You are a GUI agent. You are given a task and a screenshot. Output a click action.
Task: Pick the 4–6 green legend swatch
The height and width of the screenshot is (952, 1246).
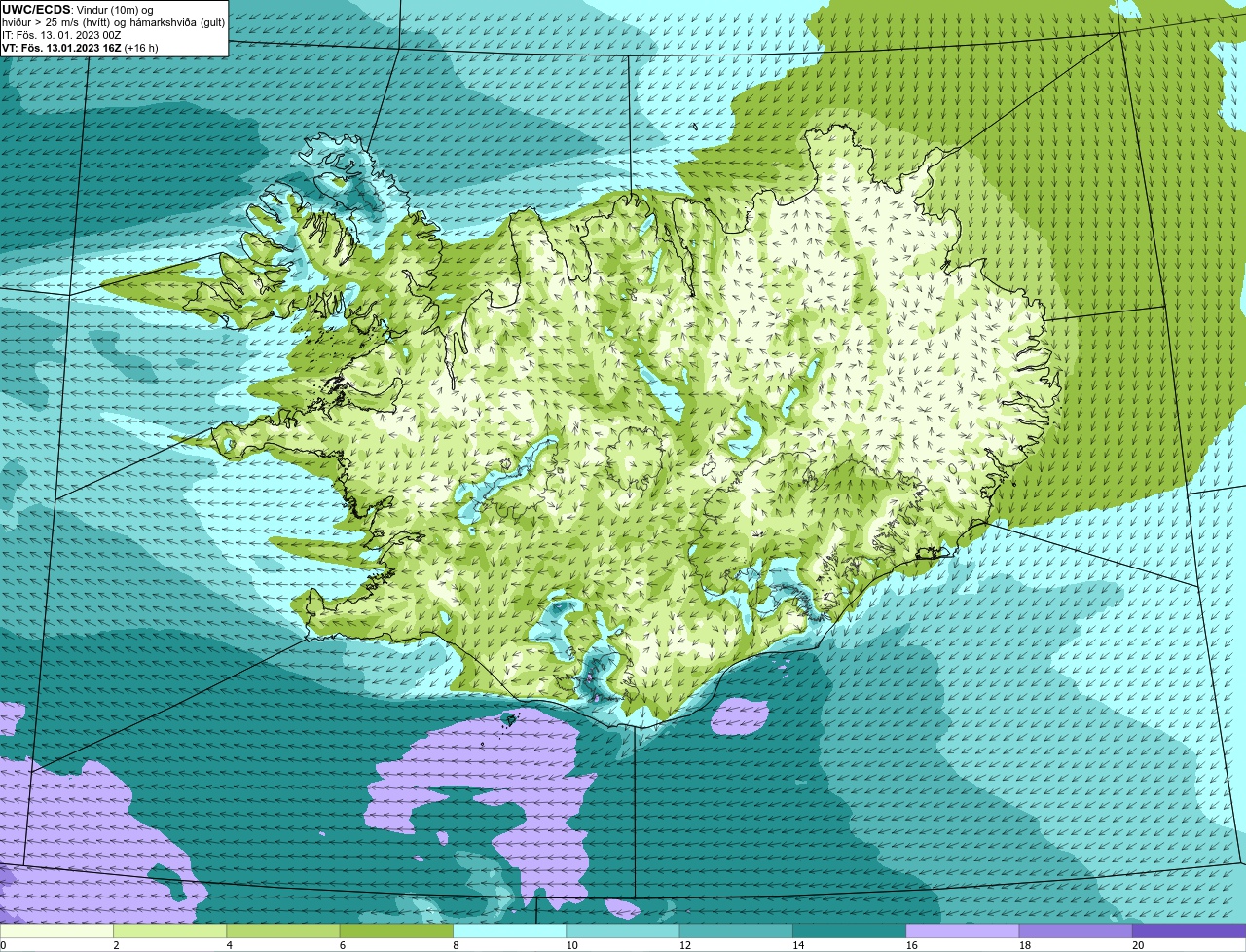click(284, 932)
